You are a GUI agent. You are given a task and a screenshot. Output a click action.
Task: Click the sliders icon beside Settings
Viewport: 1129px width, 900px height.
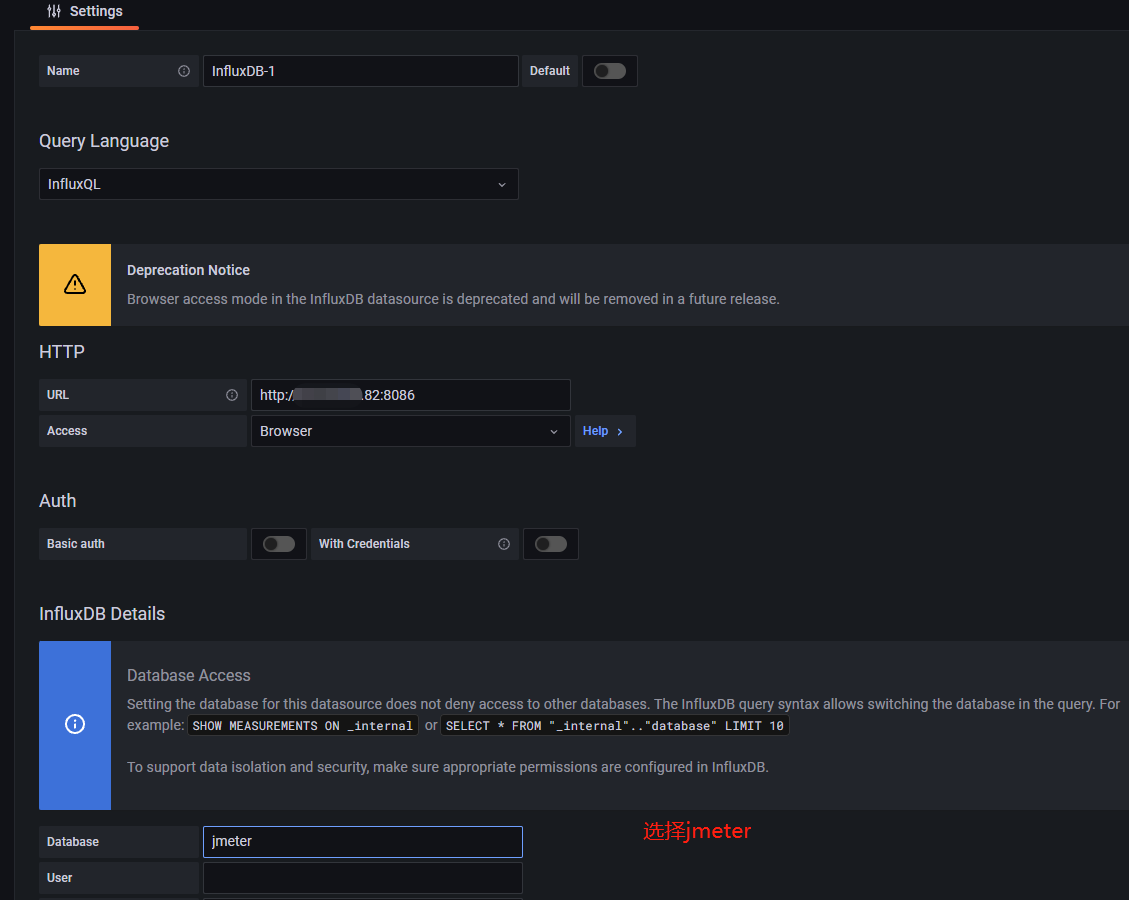[x=54, y=11]
